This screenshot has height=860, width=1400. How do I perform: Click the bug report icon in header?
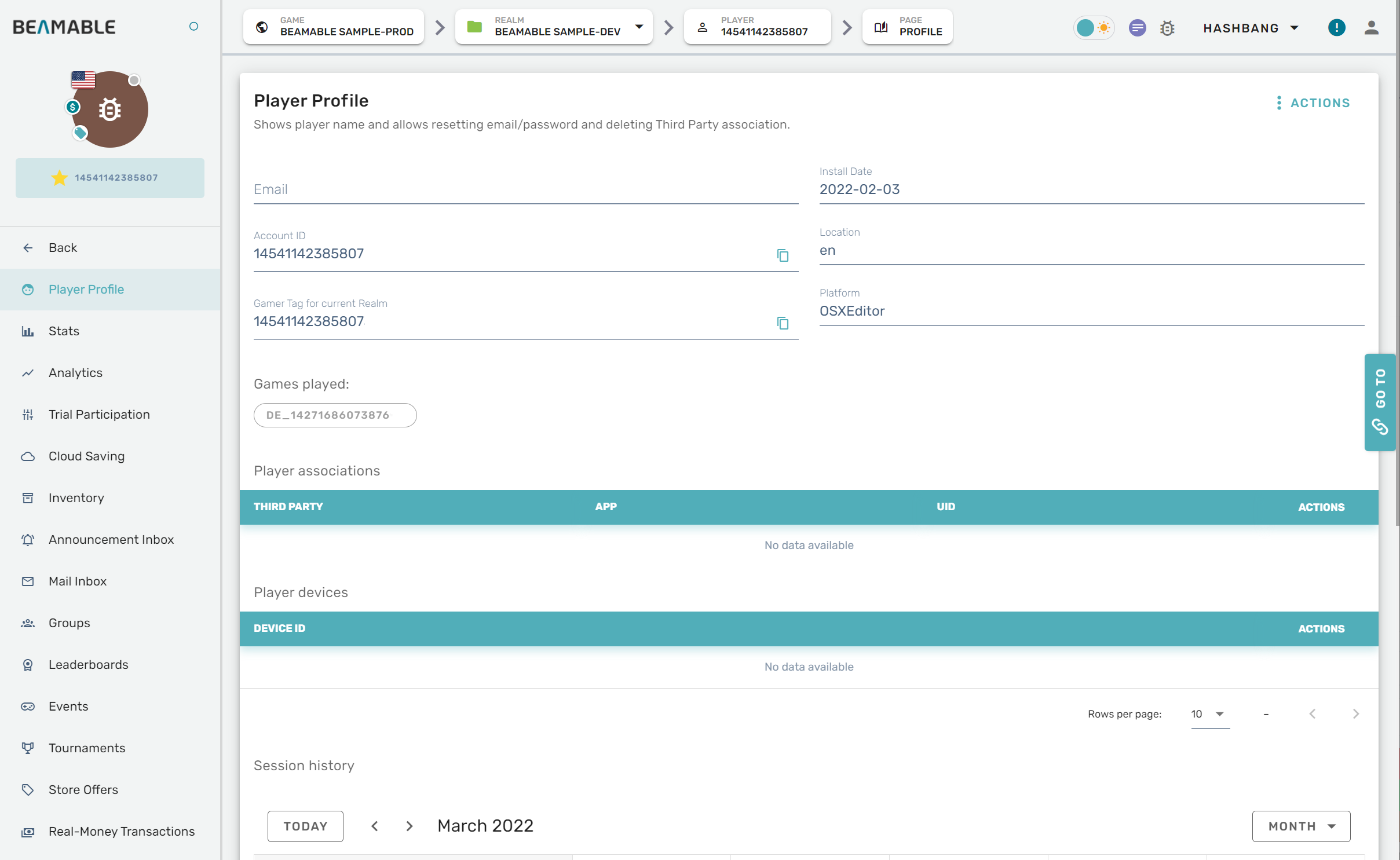(1167, 28)
